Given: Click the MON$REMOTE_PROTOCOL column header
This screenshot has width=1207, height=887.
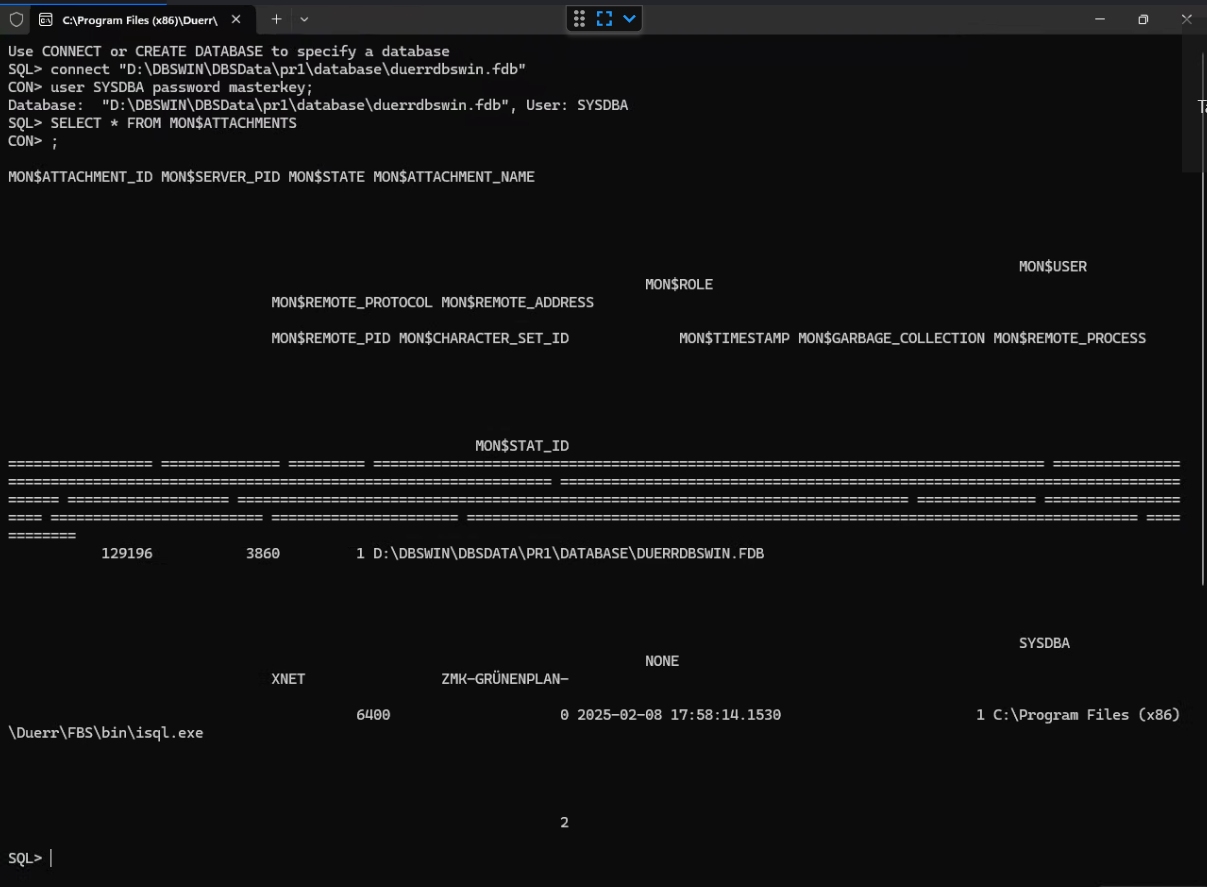Looking at the screenshot, I should [352, 303].
